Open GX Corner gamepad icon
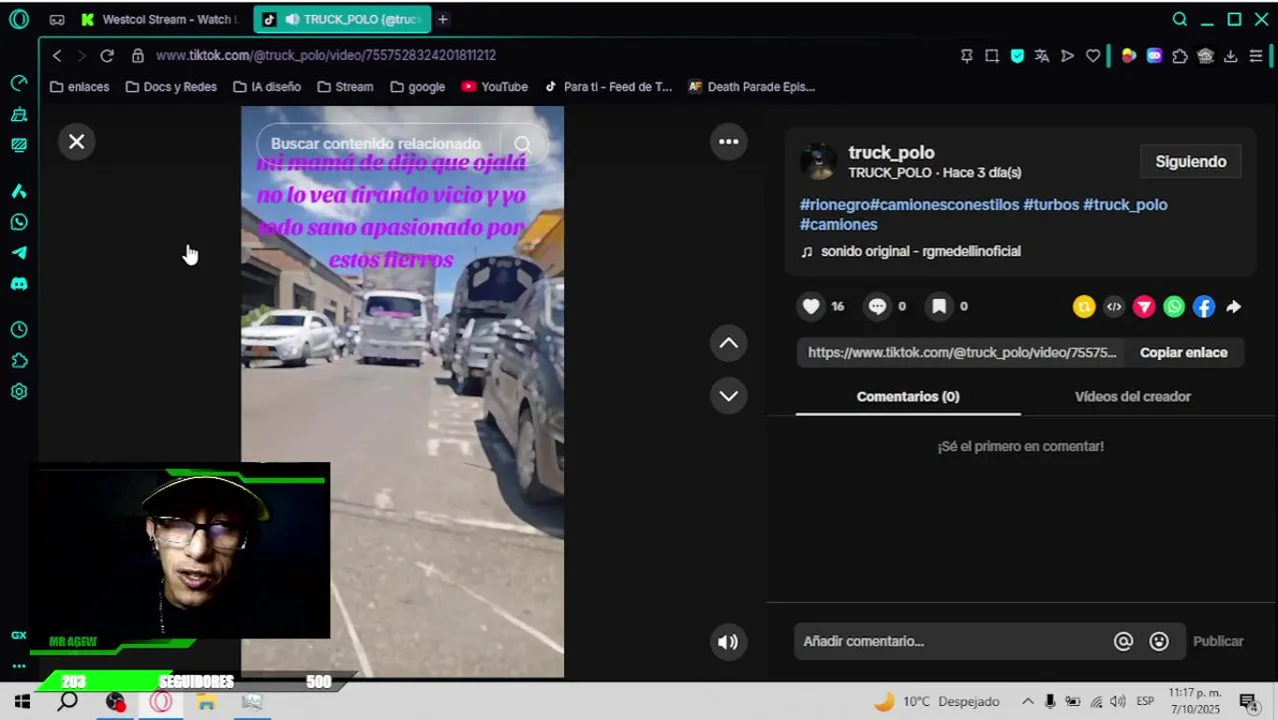Screen dimensions: 1278x720 coord(57,19)
